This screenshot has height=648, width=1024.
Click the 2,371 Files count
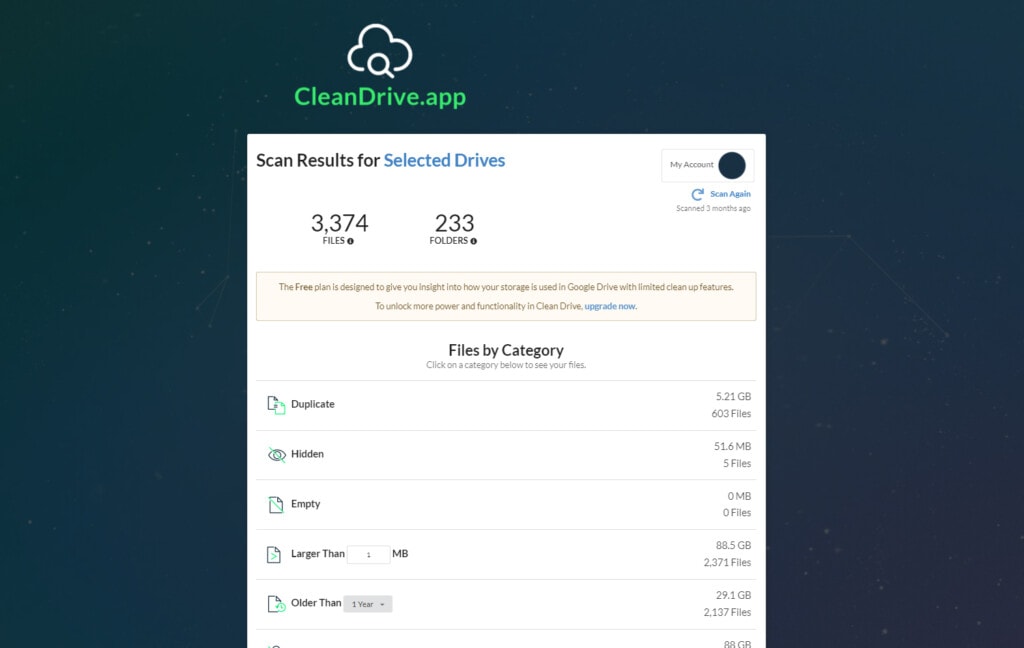tap(728, 562)
